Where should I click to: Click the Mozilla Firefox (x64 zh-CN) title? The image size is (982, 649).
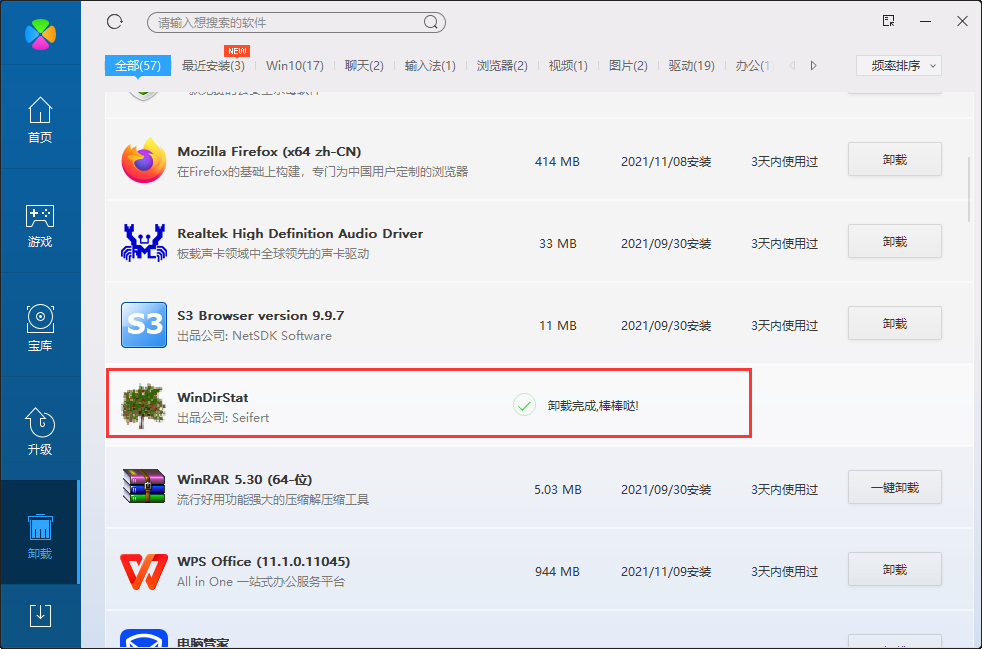click(x=269, y=152)
